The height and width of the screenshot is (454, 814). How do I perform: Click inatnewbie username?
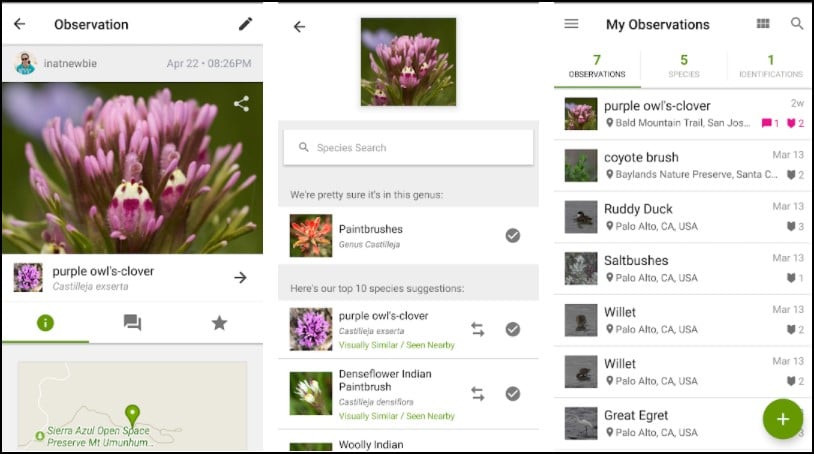[70, 63]
